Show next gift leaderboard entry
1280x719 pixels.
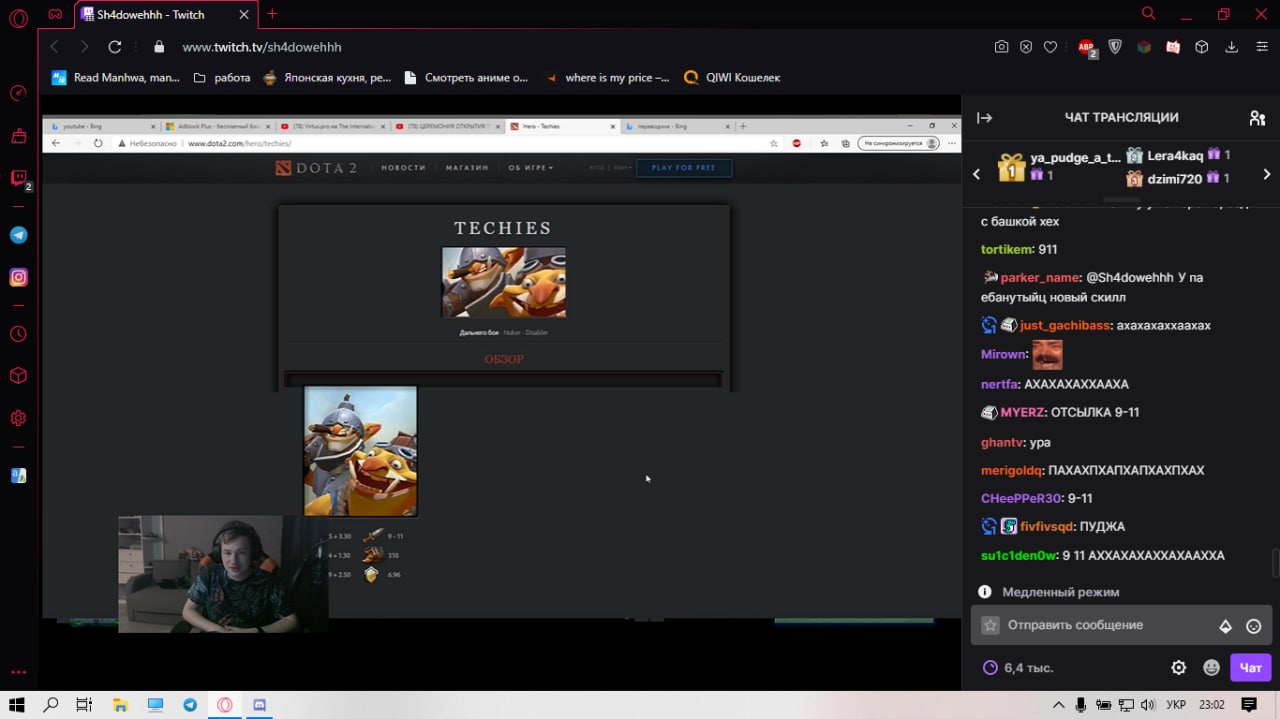(1266, 174)
